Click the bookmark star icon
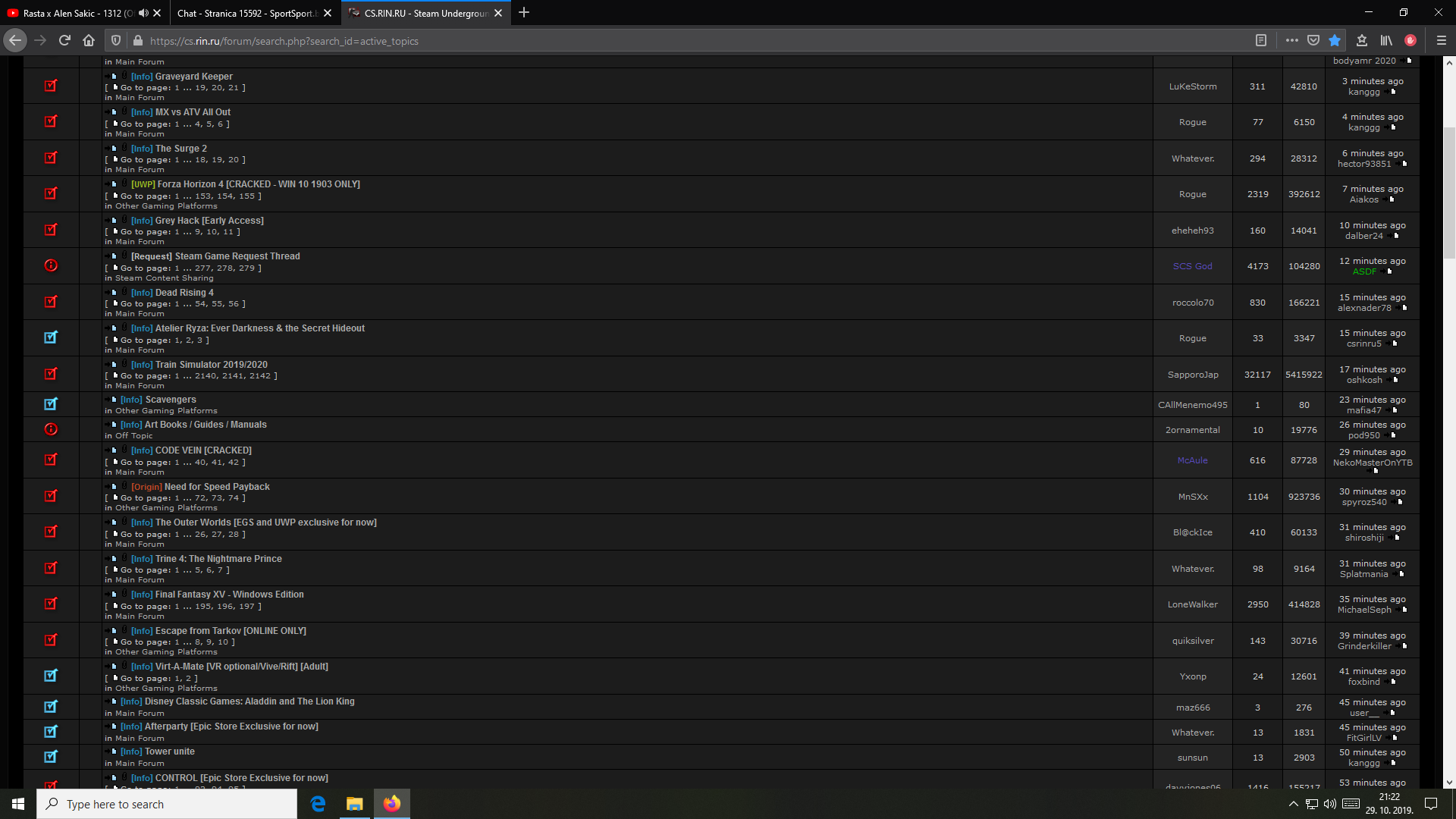The image size is (1456, 819). pos(1335,41)
